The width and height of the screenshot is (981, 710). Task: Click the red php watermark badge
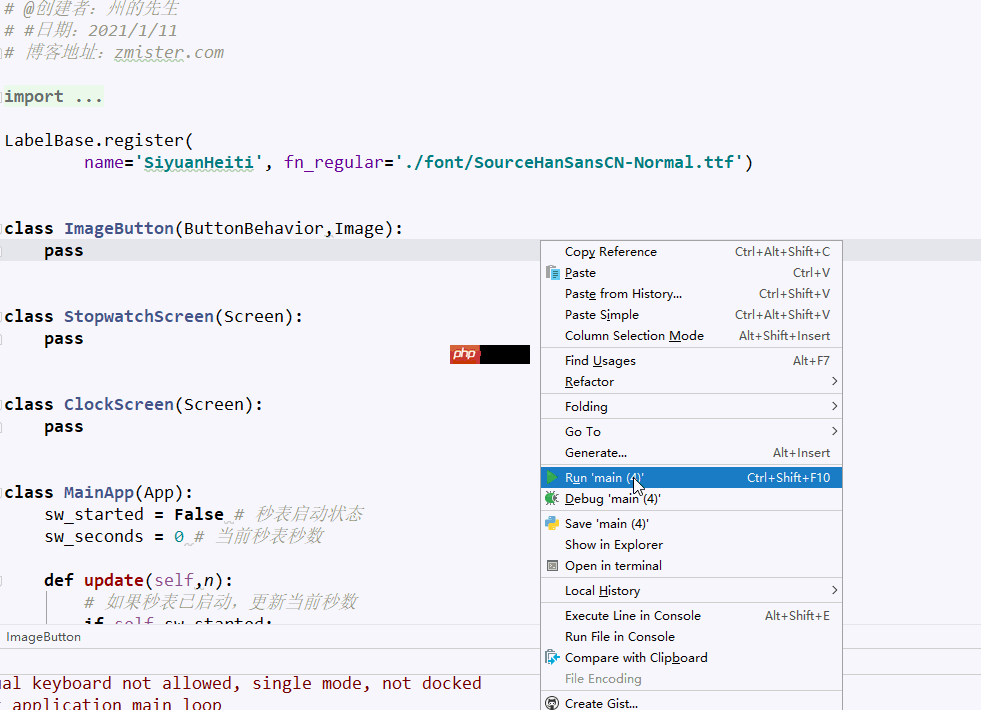[x=465, y=354]
